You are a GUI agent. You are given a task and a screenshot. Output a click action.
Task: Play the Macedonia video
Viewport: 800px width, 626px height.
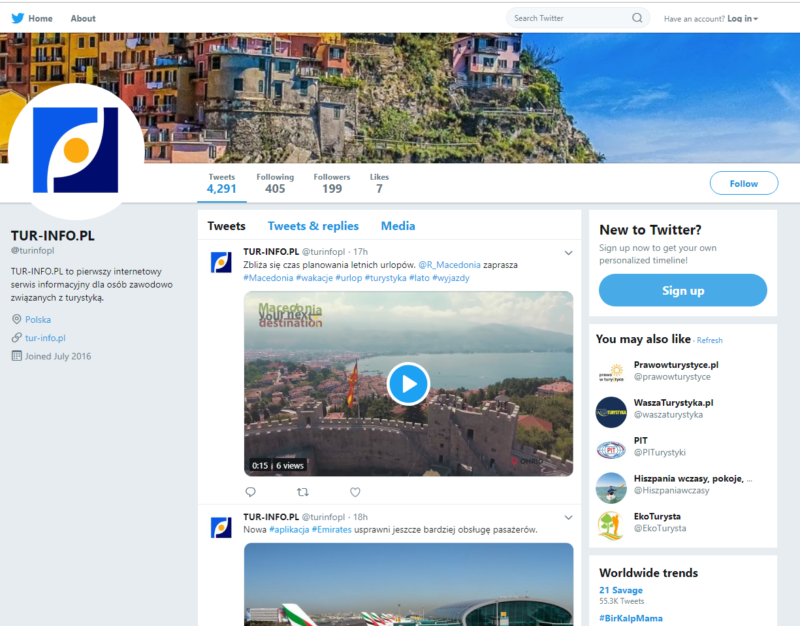tap(408, 384)
